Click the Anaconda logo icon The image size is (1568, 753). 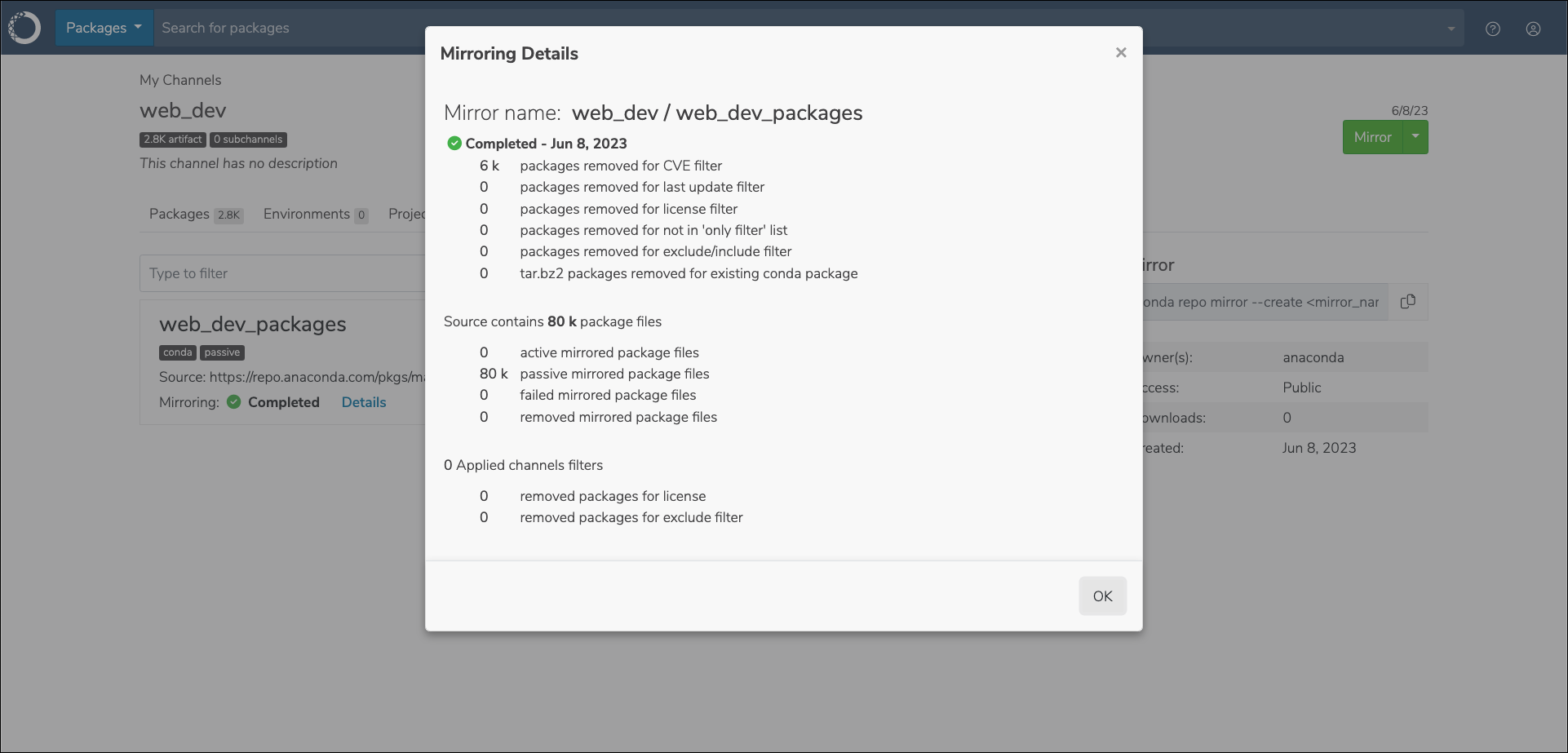click(24, 28)
